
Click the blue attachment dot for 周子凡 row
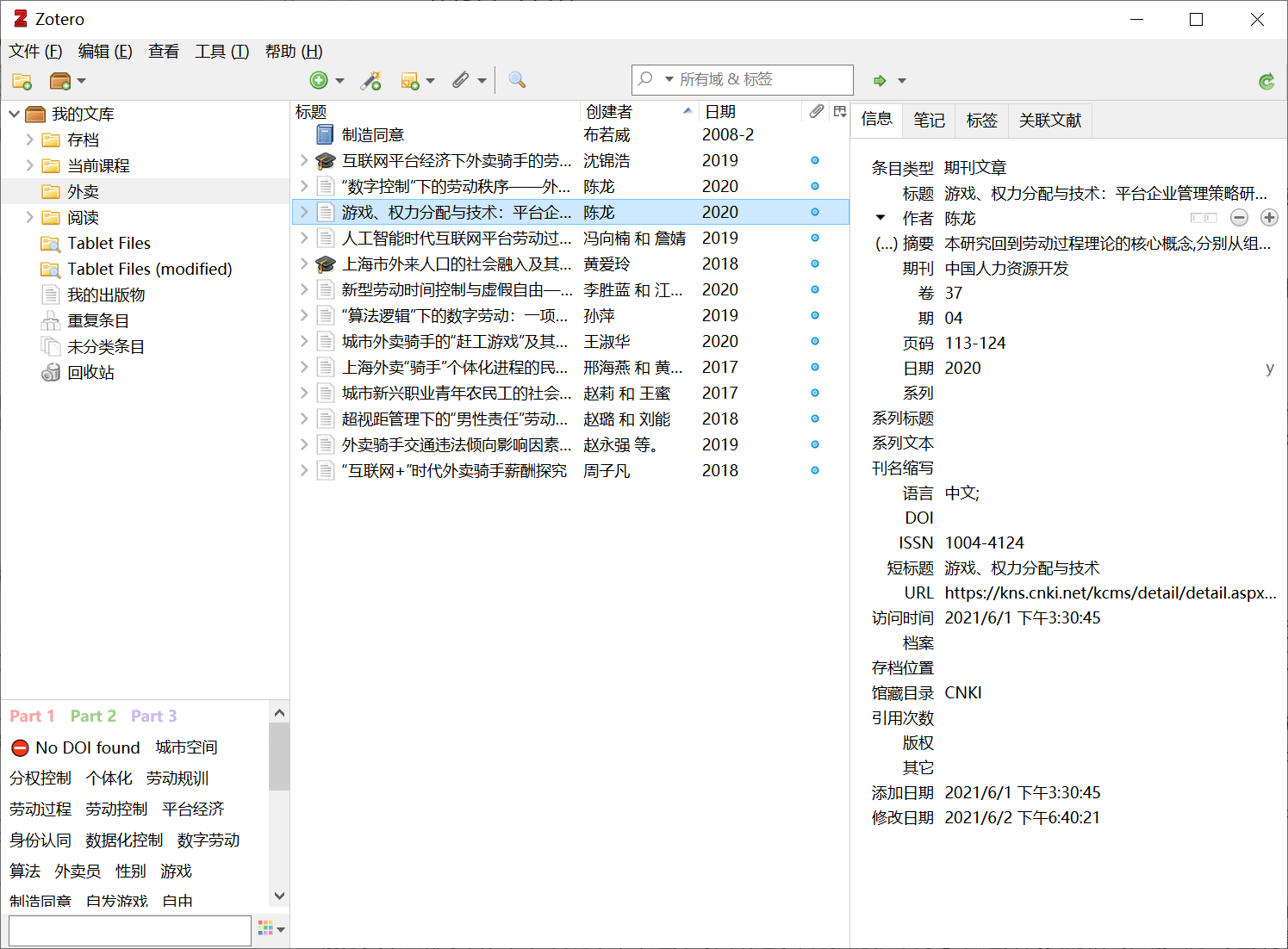click(x=815, y=470)
